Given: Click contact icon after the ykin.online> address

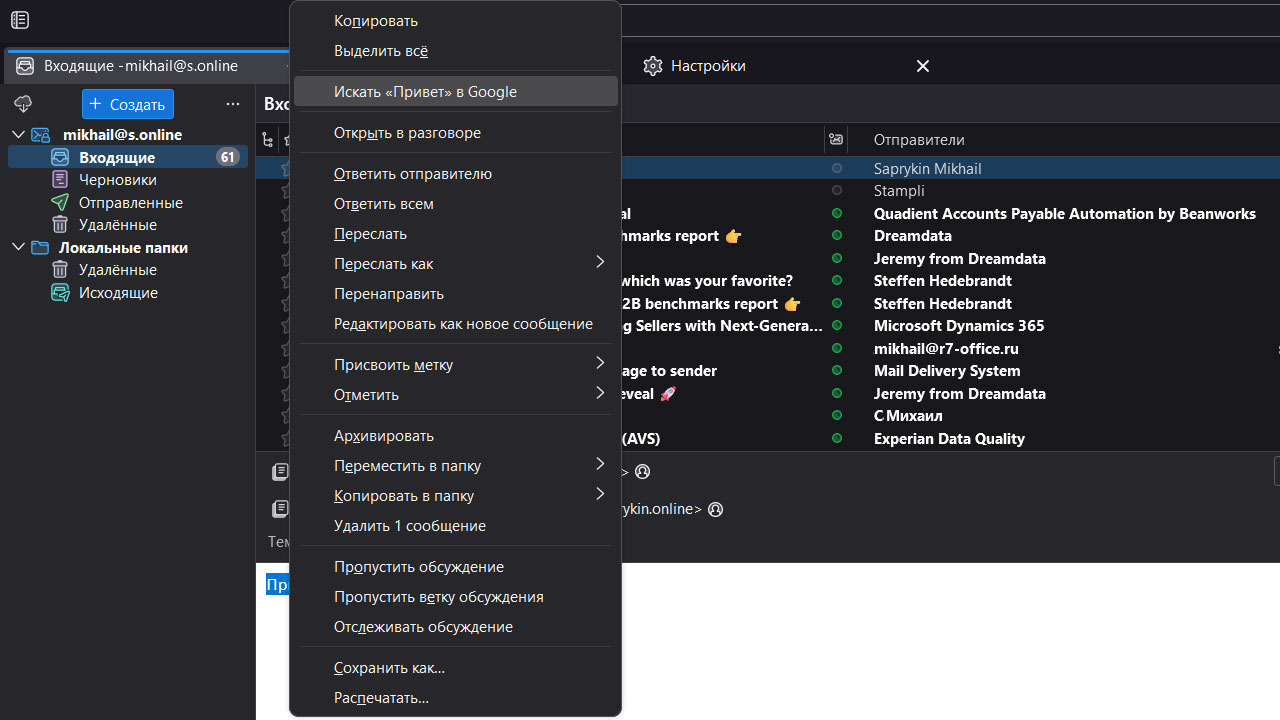Looking at the screenshot, I should [715, 509].
